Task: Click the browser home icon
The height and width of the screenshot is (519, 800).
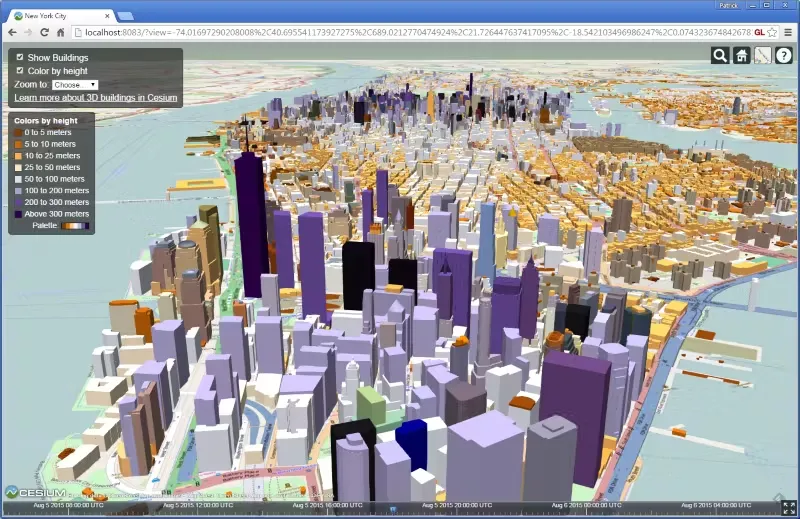Action: (61, 32)
